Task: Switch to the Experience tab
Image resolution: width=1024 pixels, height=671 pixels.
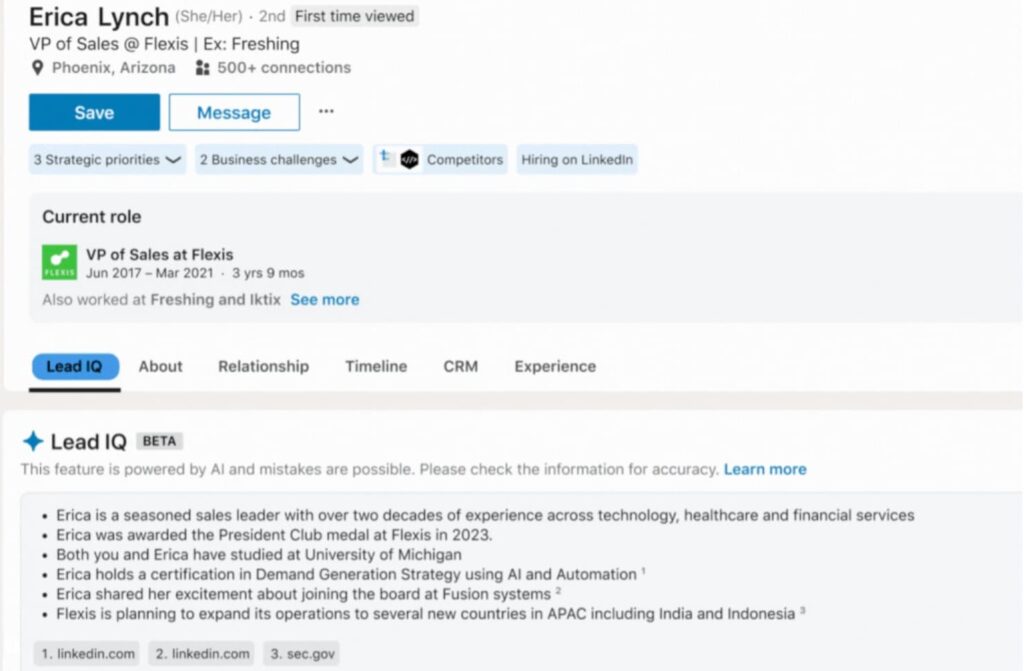Action: point(554,366)
